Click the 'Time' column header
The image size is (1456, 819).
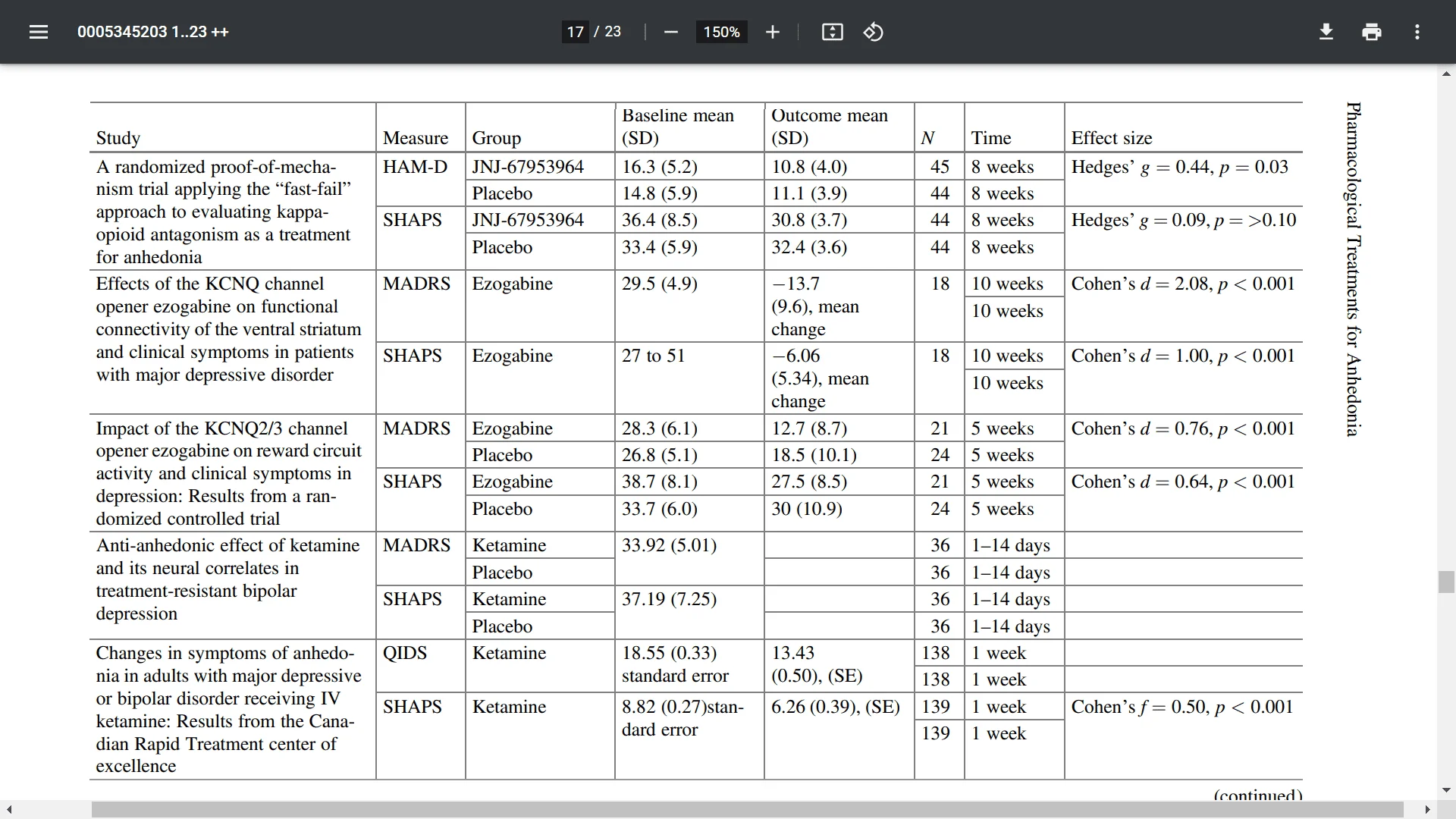pyautogui.click(x=991, y=138)
